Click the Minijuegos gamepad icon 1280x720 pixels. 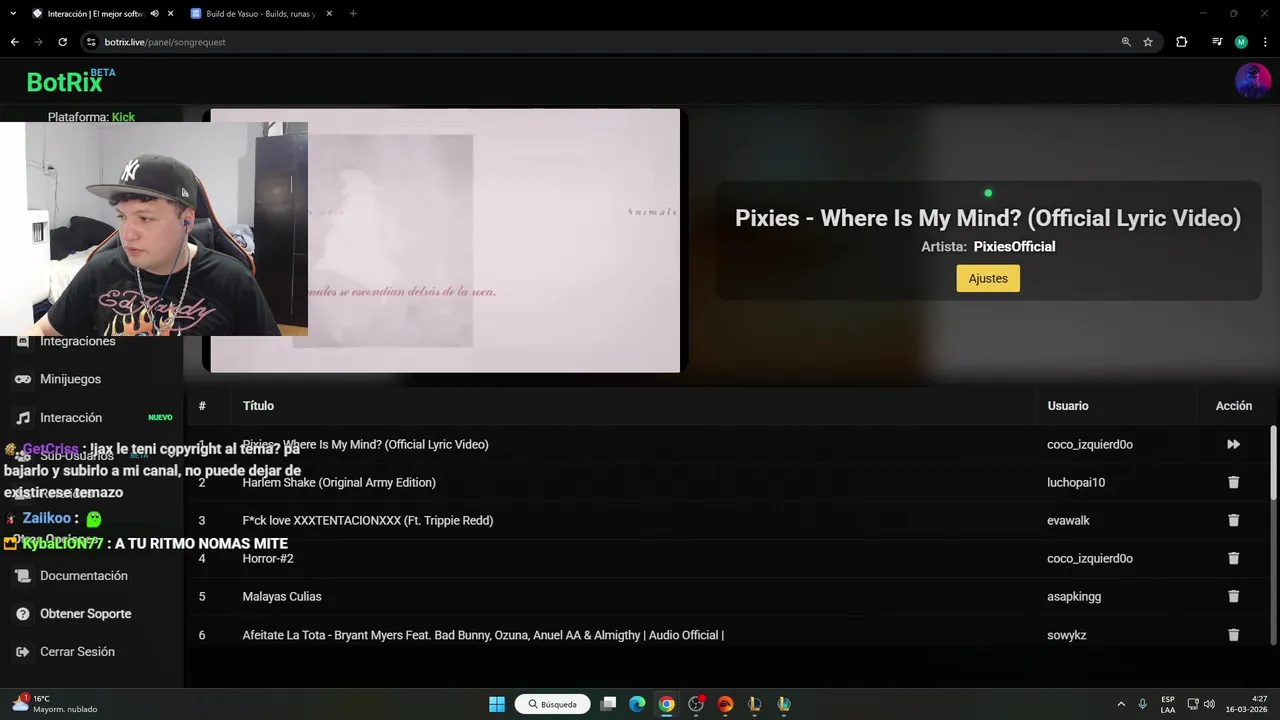click(22, 379)
